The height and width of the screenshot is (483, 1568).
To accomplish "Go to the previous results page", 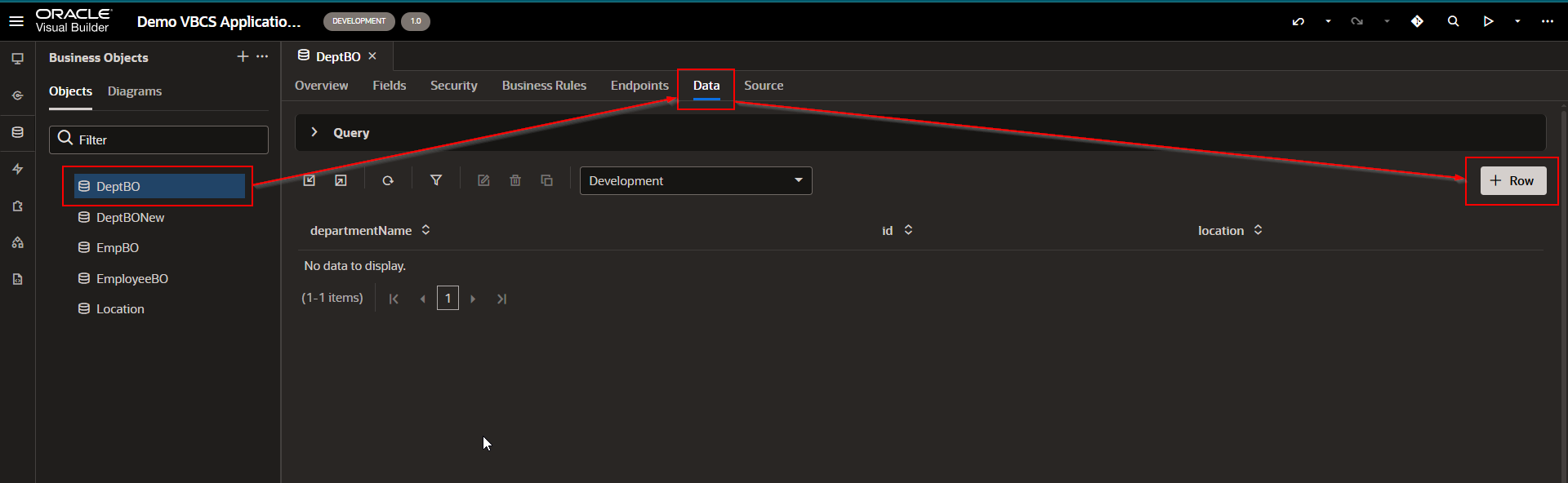I will tap(422, 299).
